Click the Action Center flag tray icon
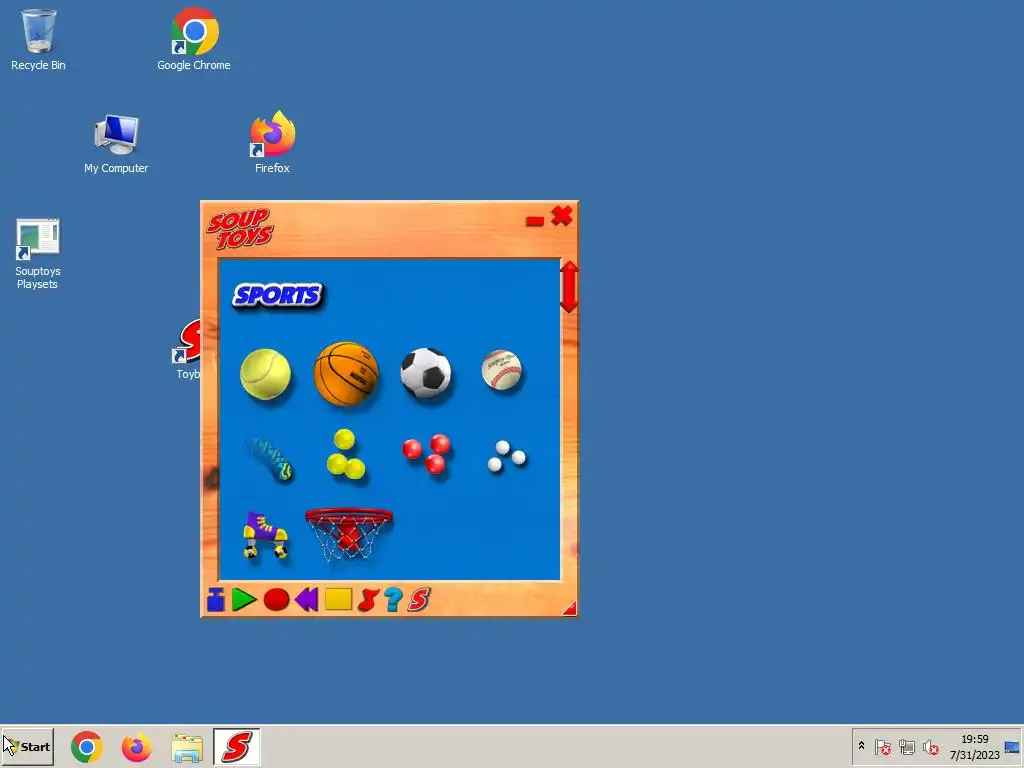 (x=883, y=746)
